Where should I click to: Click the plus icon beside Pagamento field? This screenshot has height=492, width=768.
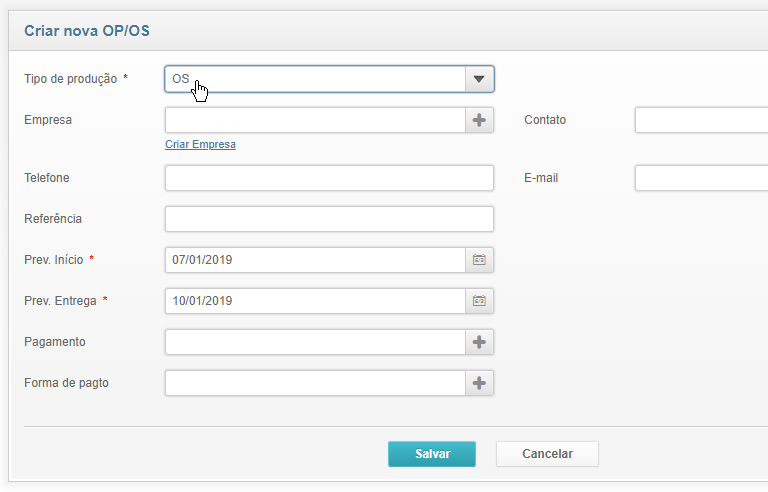pyautogui.click(x=479, y=342)
